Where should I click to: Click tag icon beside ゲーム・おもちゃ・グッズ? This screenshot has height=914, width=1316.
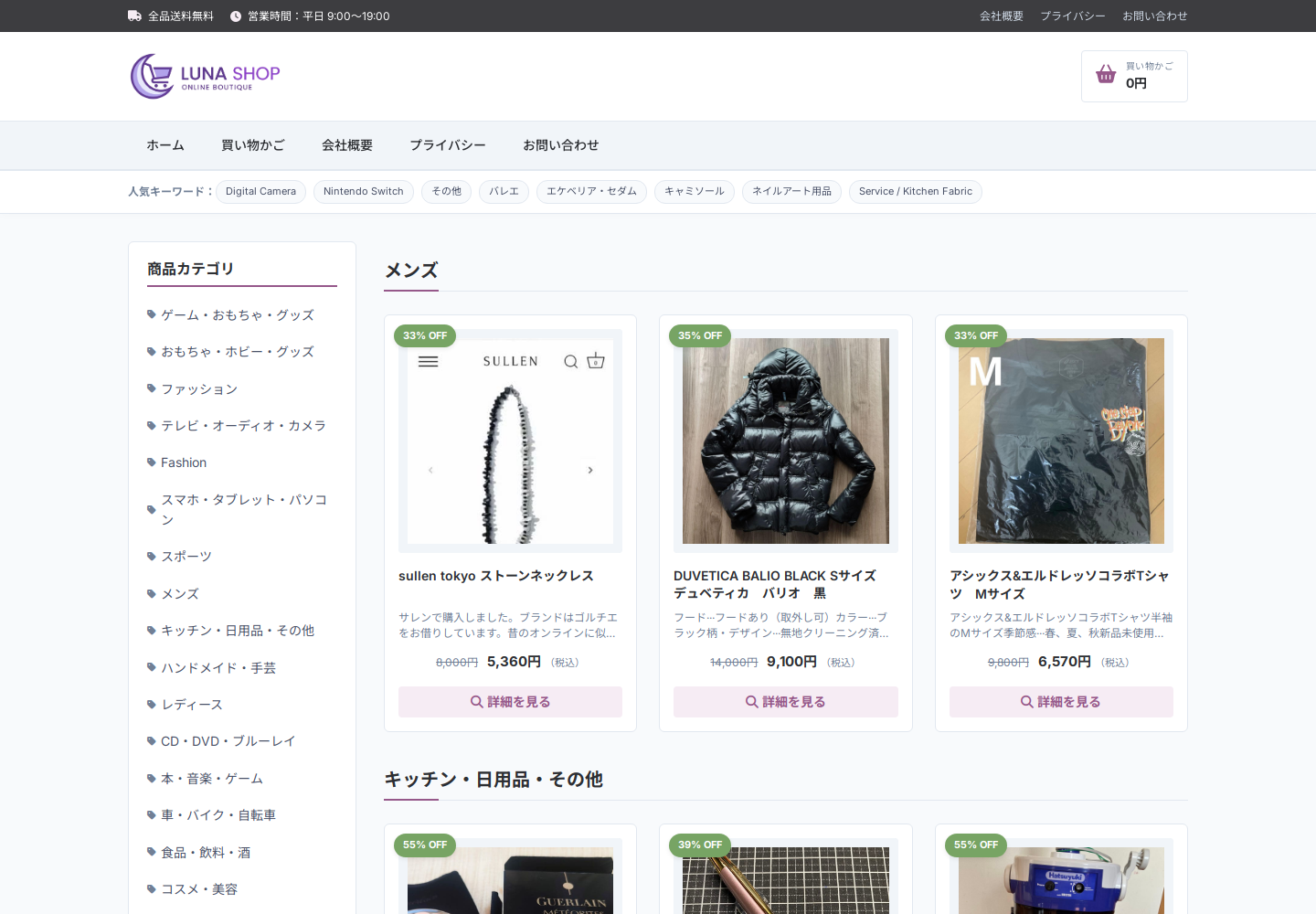[152, 314]
